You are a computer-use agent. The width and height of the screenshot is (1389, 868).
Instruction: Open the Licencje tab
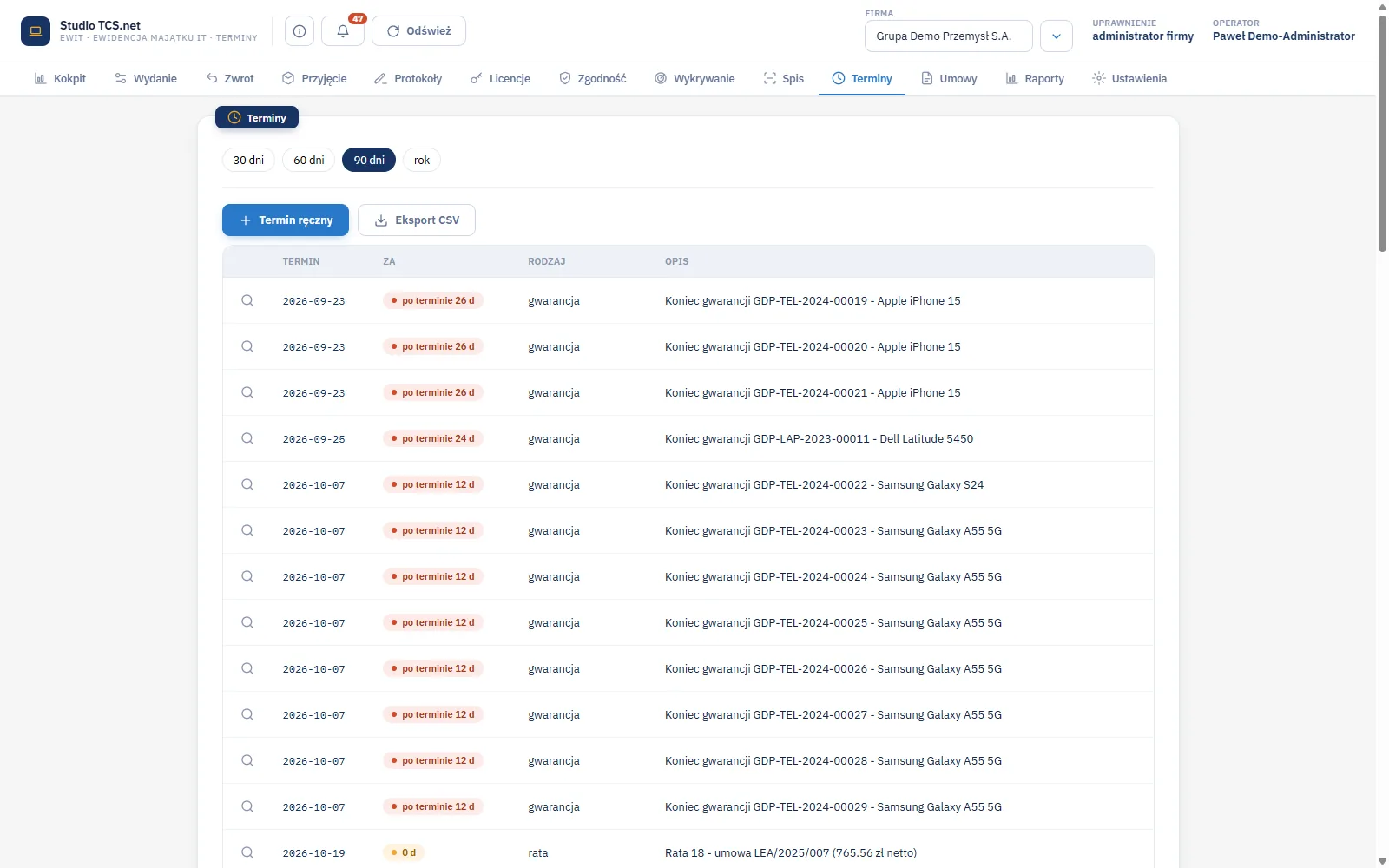pos(500,78)
